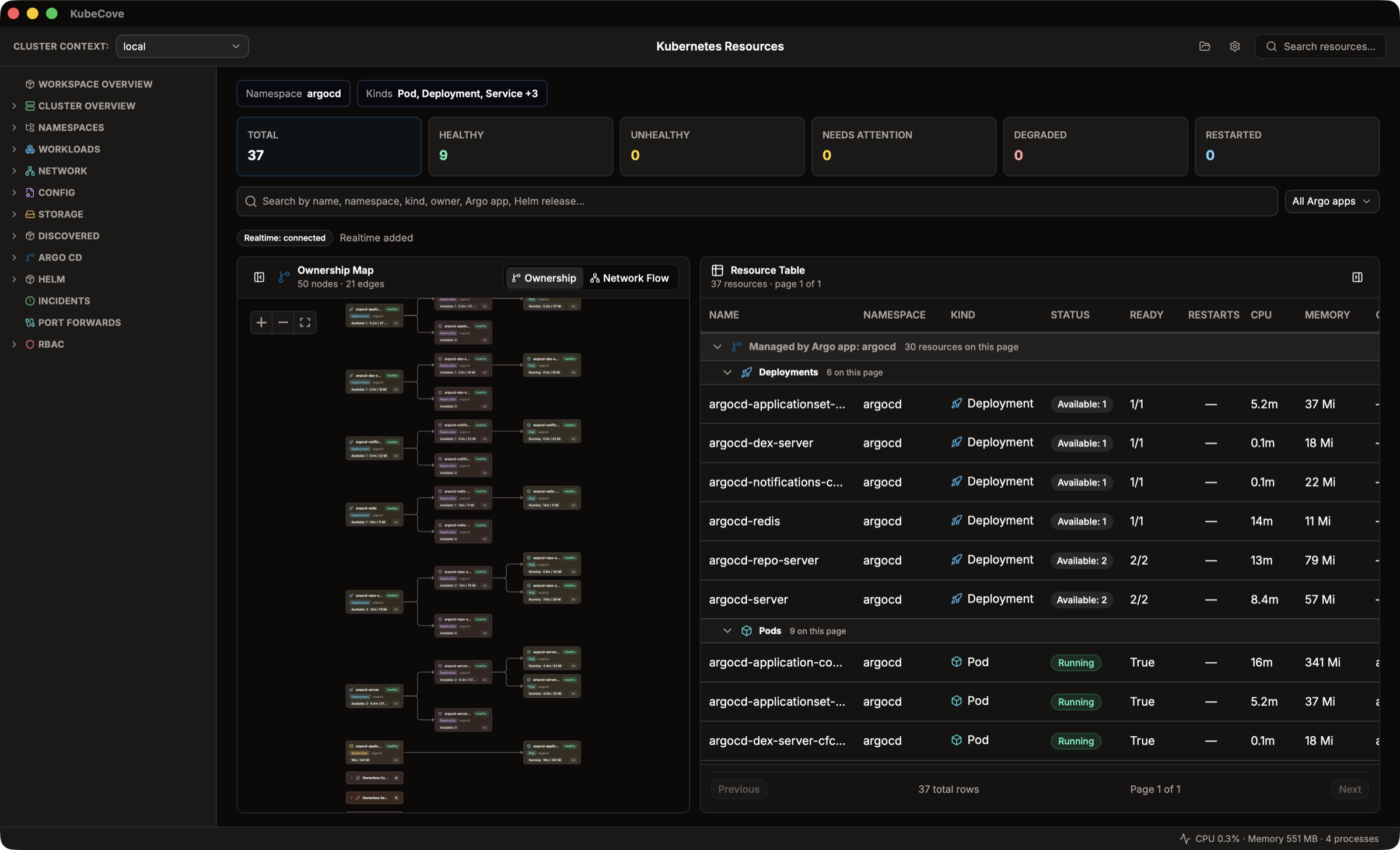The height and width of the screenshot is (850, 1400).
Task: Sort by the CPU column header
Action: pyautogui.click(x=1261, y=314)
